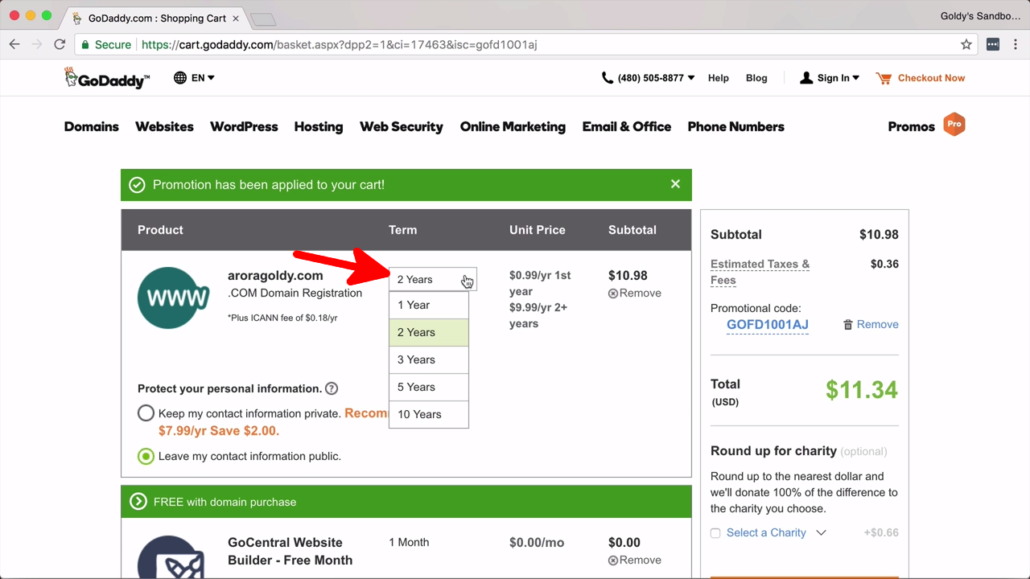The image size is (1030, 579).
Task: Click the secure padlock icon
Action: click(85, 45)
